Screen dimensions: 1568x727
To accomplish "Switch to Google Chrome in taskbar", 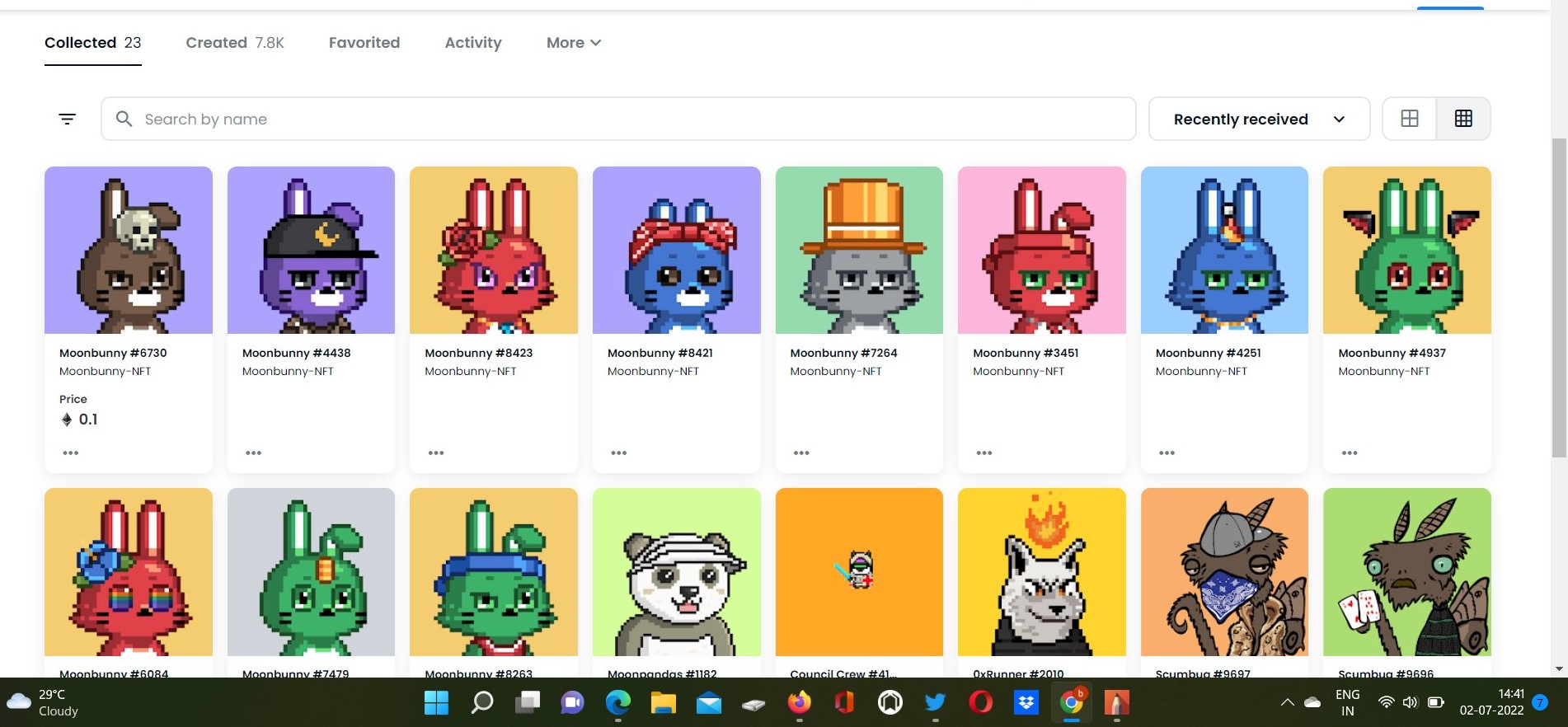I will pos(1071,702).
